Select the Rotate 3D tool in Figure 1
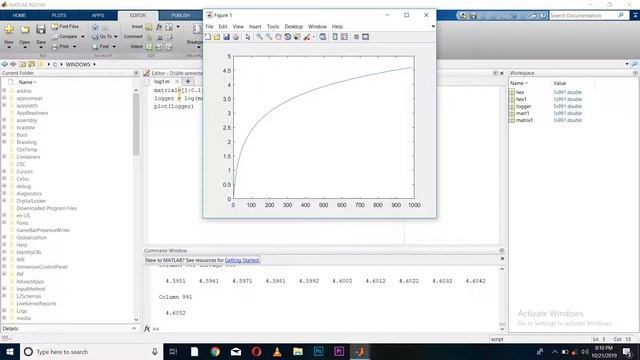The image size is (640, 360). pyautogui.click(x=288, y=37)
